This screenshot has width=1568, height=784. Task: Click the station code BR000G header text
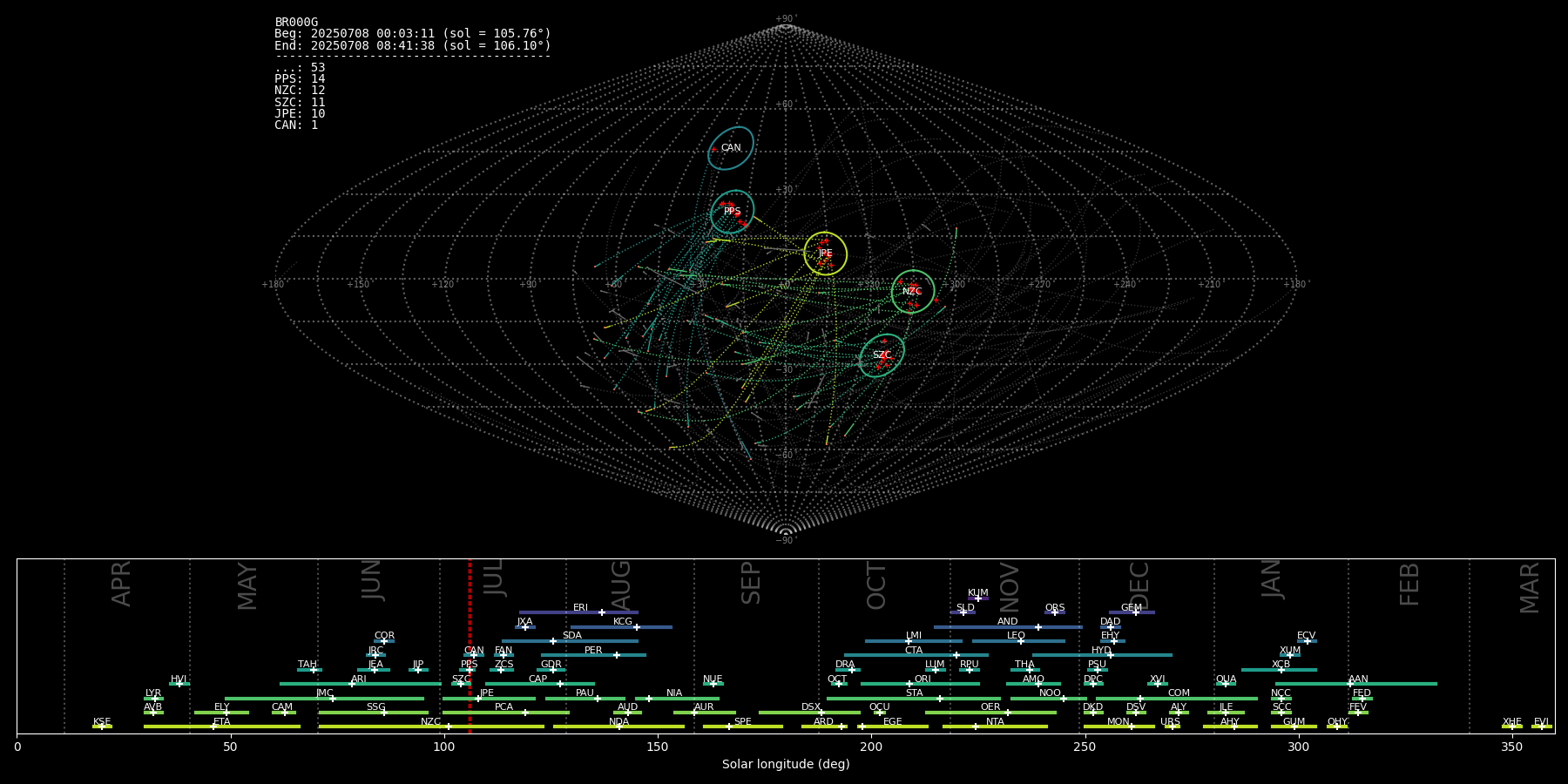(296, 23)
